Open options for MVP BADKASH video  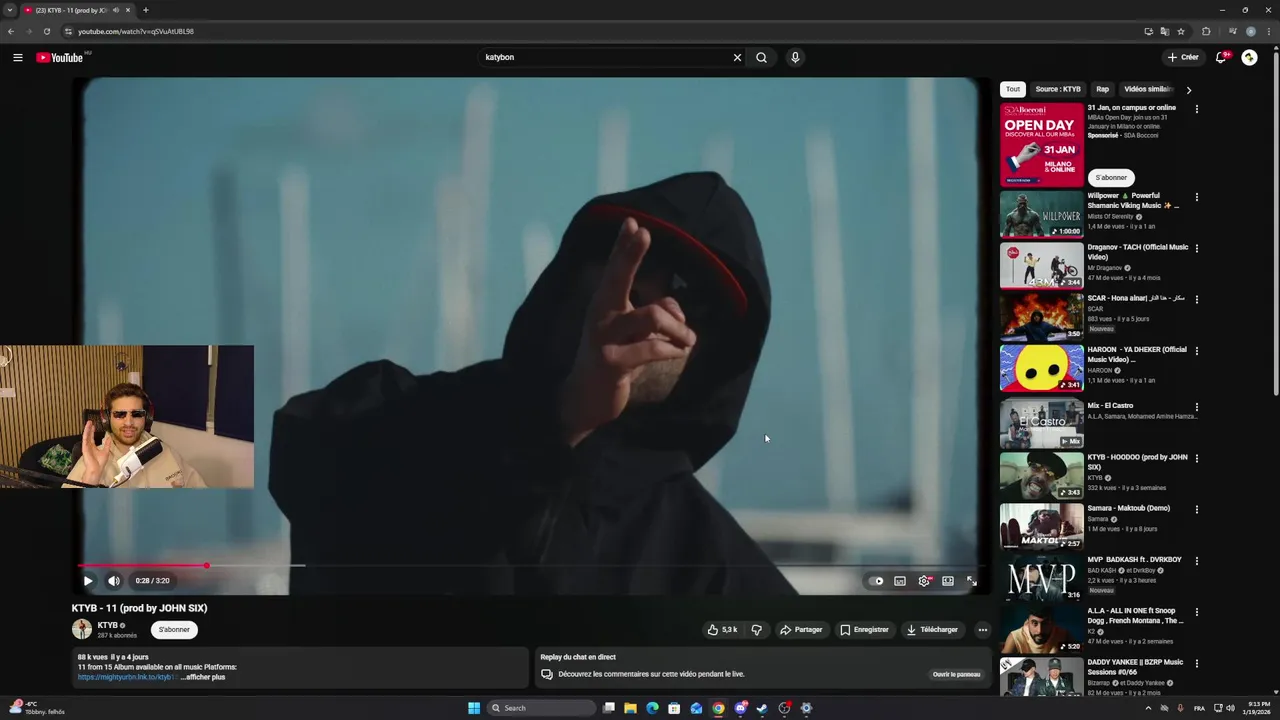1197,560
